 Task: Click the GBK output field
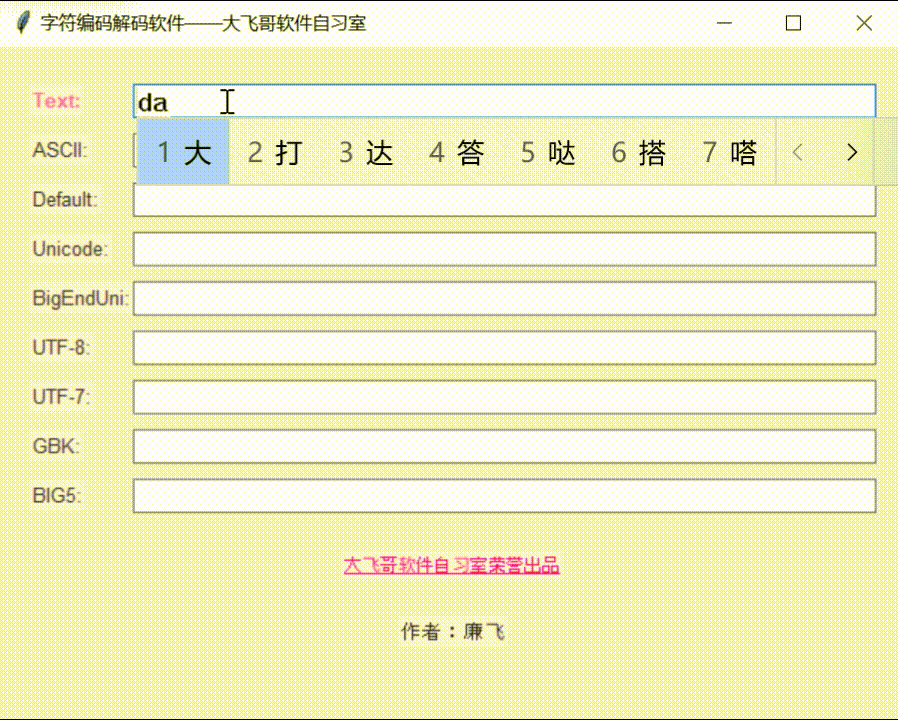(x=504, y=446)
